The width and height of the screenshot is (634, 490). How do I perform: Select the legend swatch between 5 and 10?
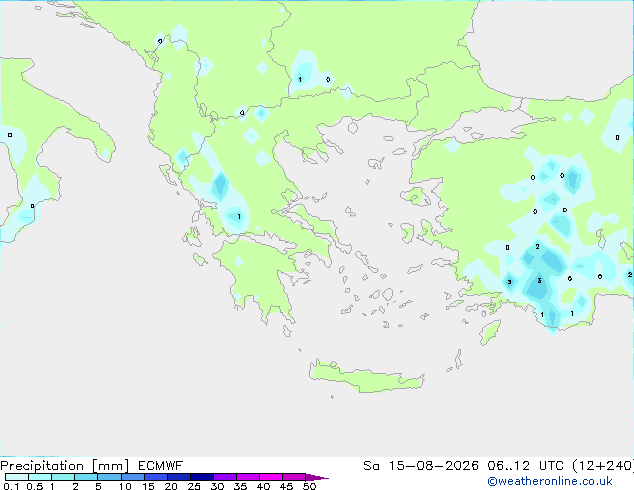click(110, 477)
